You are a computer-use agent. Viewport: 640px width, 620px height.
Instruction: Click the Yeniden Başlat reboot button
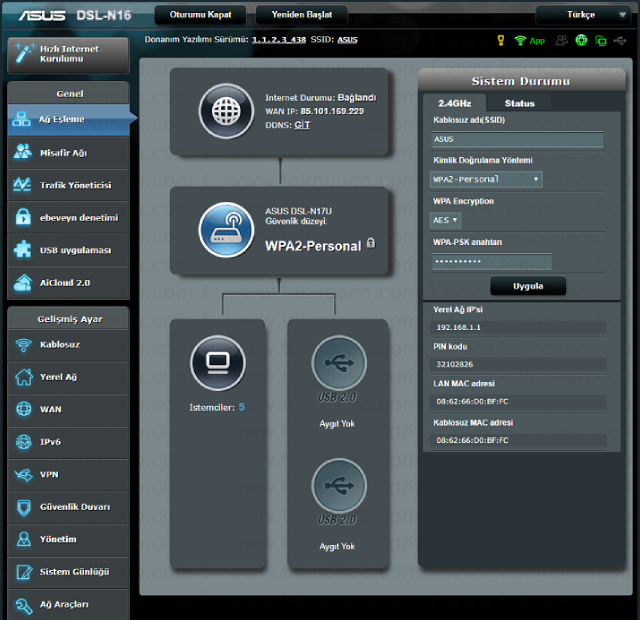pos(302,15)
